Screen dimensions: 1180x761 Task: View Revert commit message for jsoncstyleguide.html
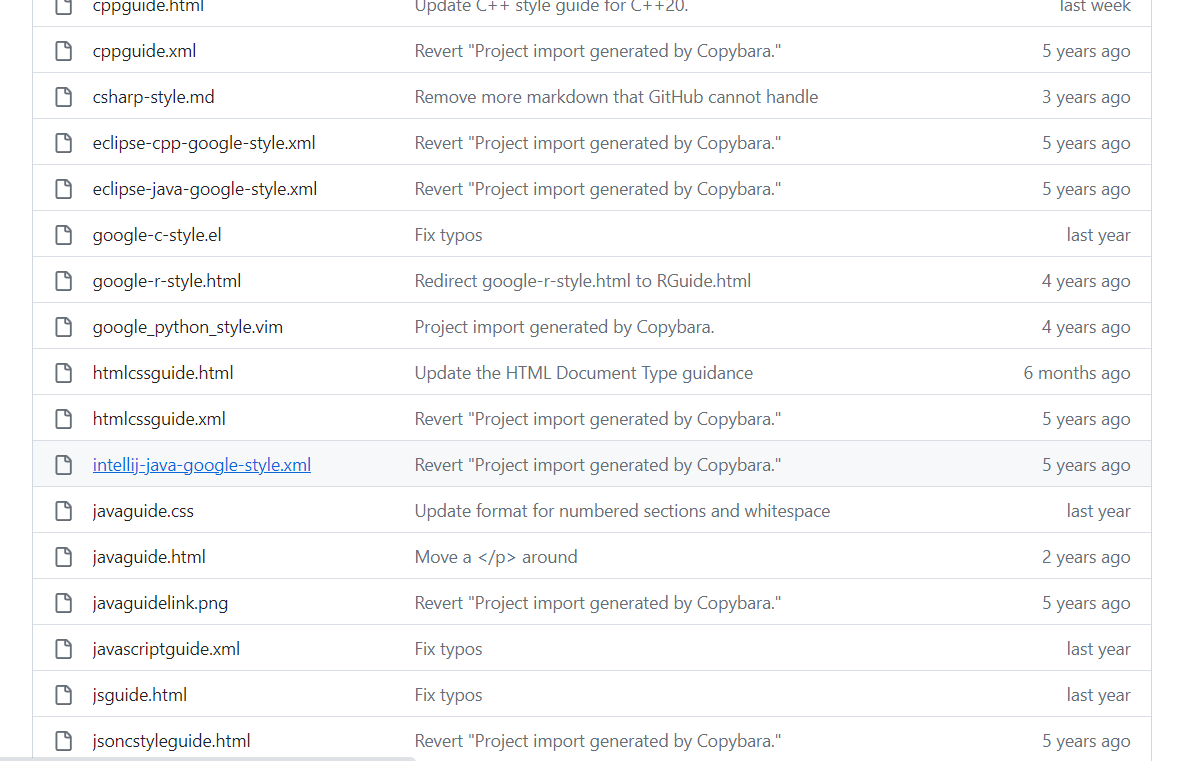(598, 741)
